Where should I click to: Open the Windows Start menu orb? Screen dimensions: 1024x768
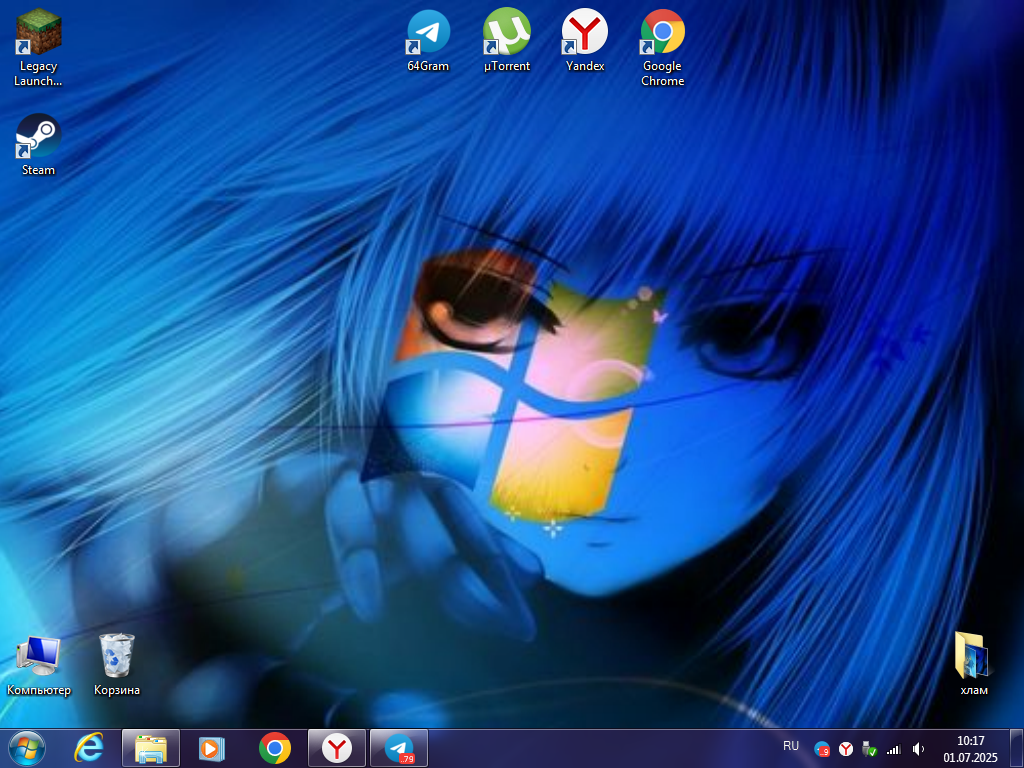pyautogui.click(x=27, y=748)
